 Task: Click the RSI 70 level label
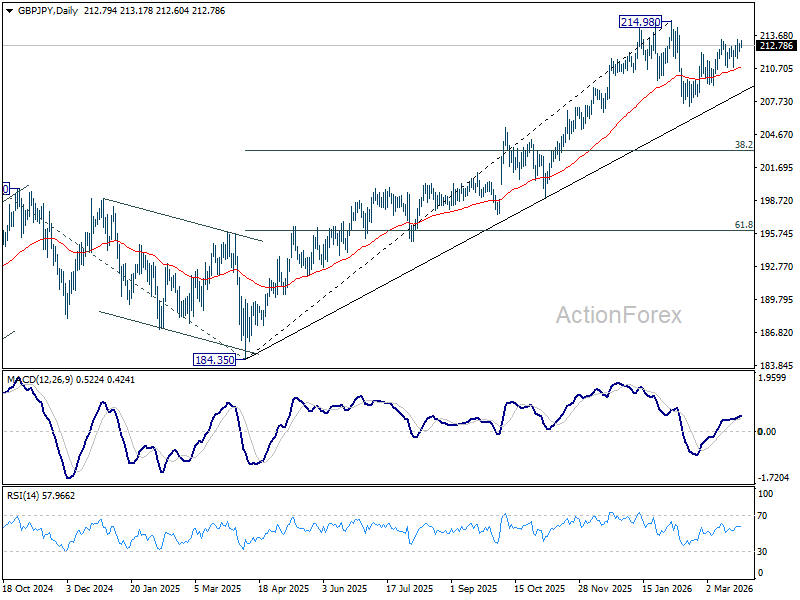(762, 516)
